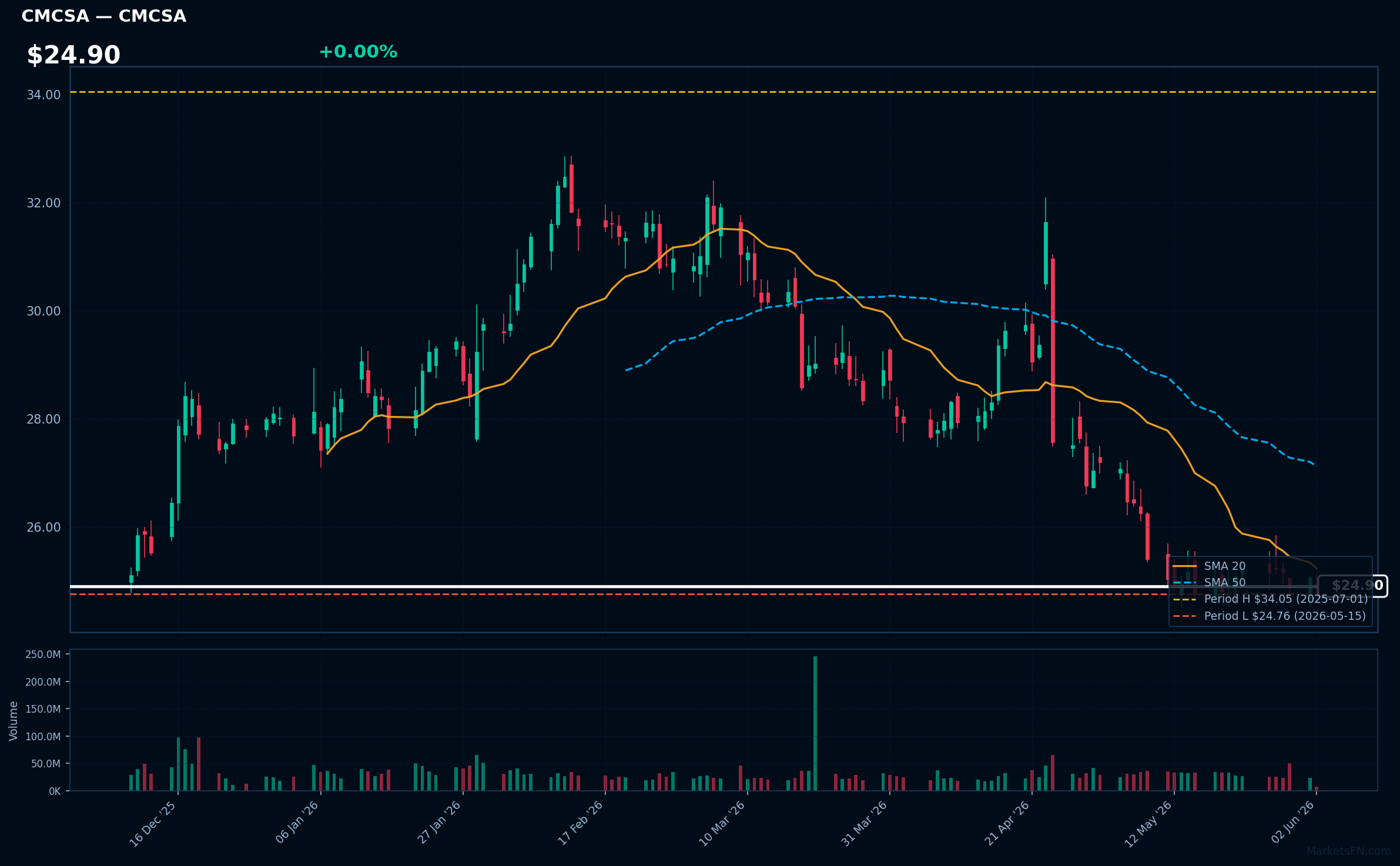This screenshot has height=866, width=1400.
Task: Click the 17 Feb '26 date label
Action: coord(580,823)
